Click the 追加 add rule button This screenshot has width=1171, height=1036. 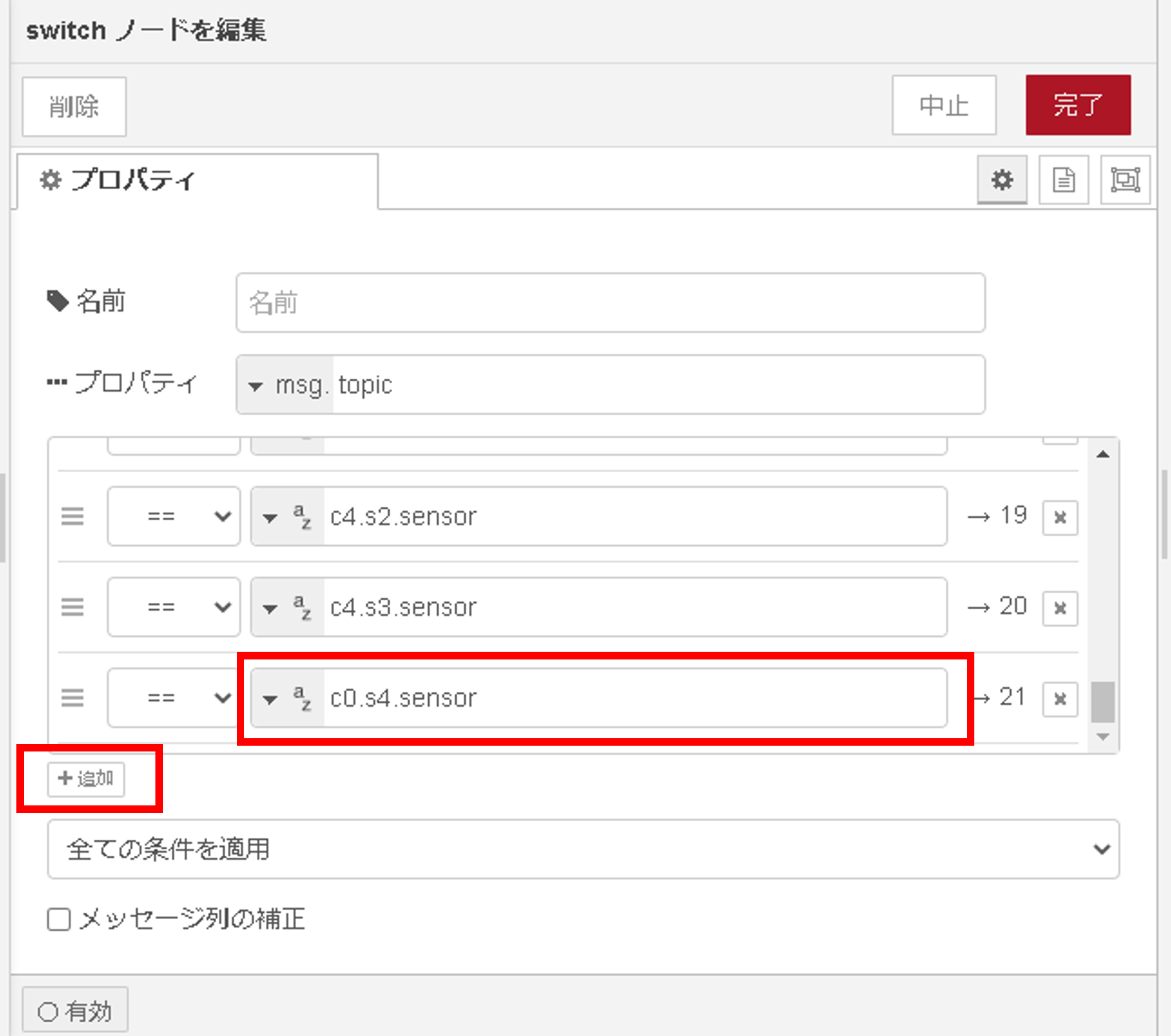coord(86,780)
